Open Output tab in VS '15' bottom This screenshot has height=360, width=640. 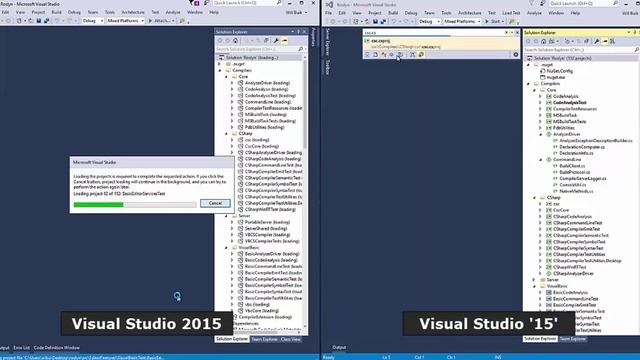(339, 347)
